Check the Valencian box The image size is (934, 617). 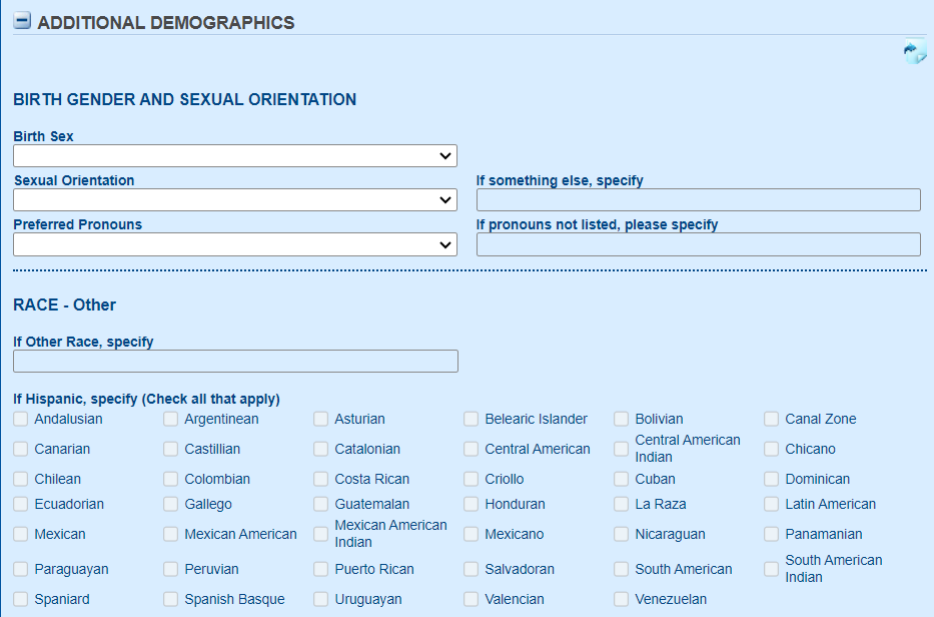471,599
